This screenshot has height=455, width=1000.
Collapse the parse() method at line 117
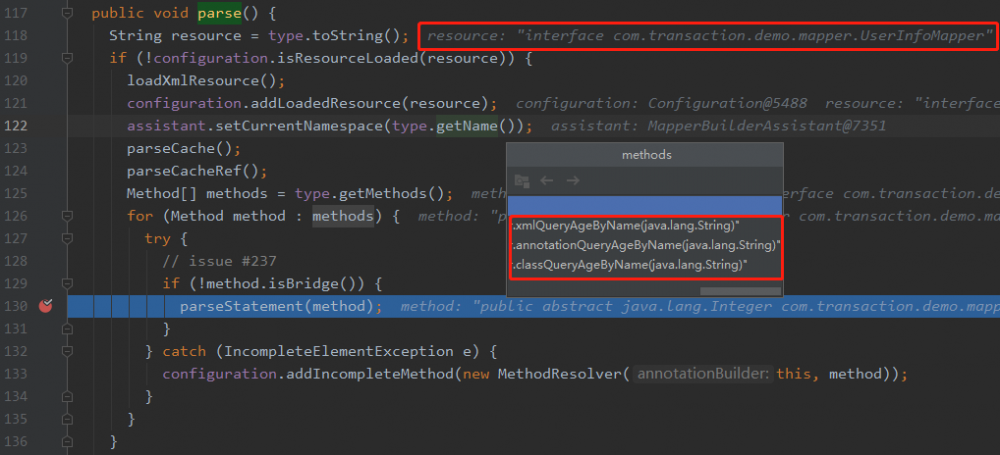[68, 13]
